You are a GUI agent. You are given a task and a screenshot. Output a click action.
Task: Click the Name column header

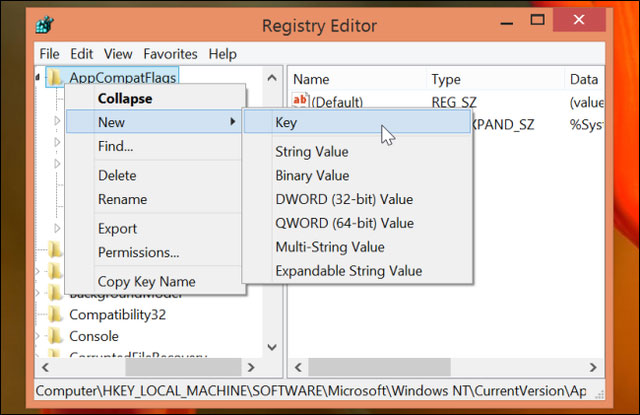pos(357,79)
